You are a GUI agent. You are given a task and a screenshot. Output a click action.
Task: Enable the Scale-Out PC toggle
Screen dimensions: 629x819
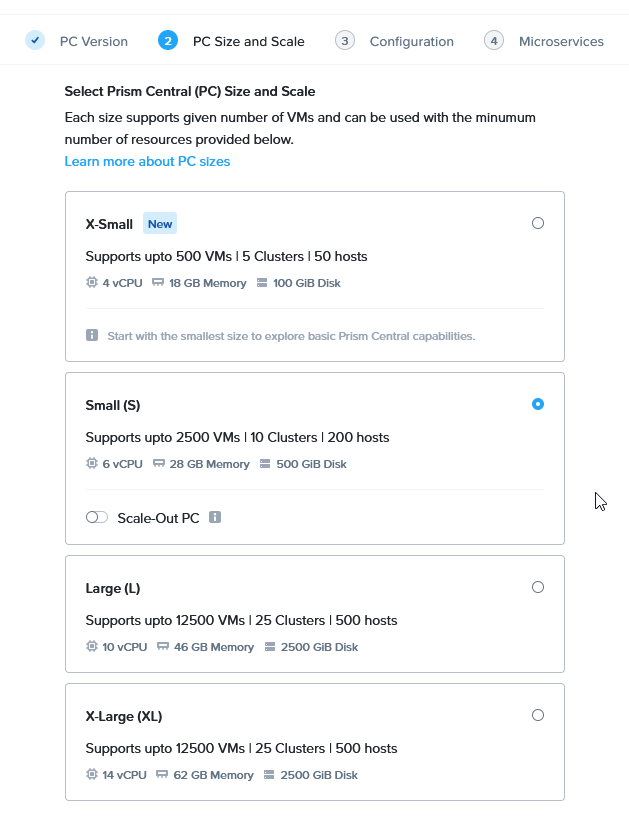[x=97, y=518]
